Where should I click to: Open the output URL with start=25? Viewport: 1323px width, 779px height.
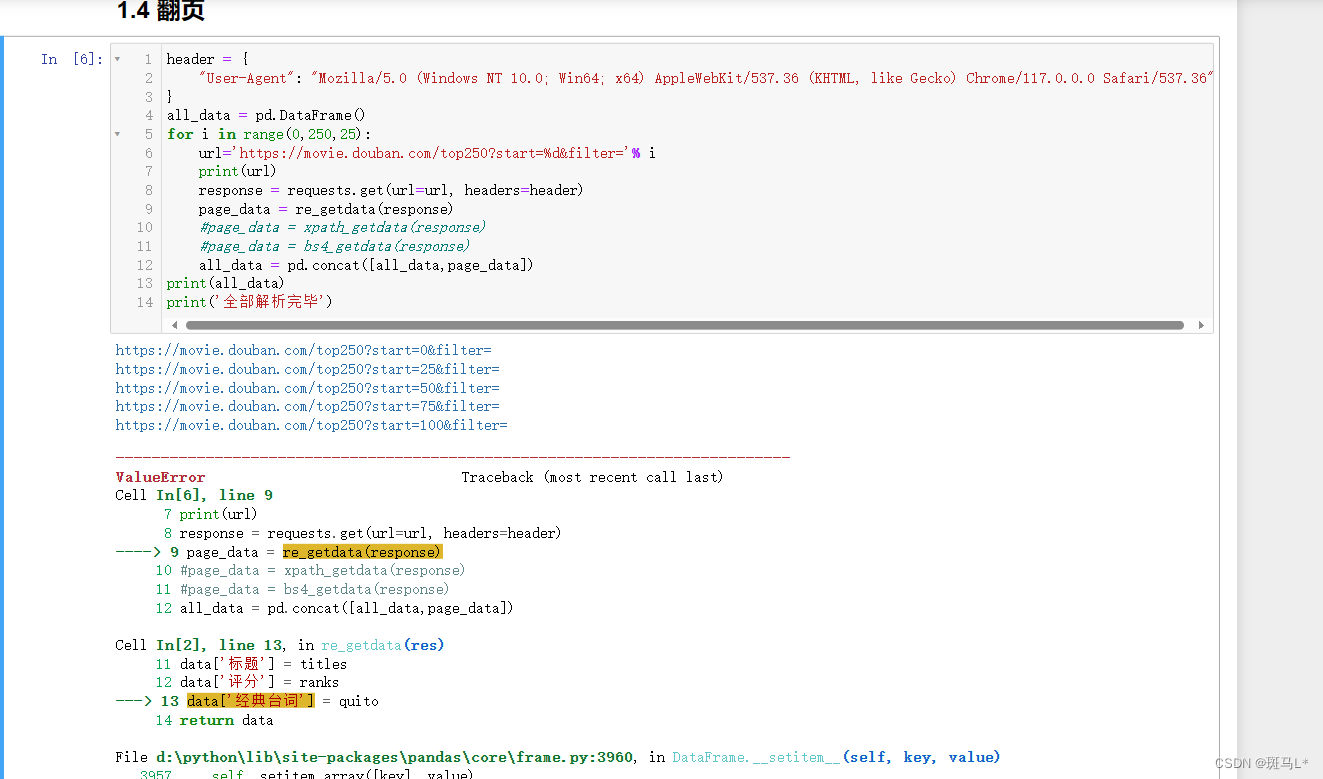coord(307,369)
